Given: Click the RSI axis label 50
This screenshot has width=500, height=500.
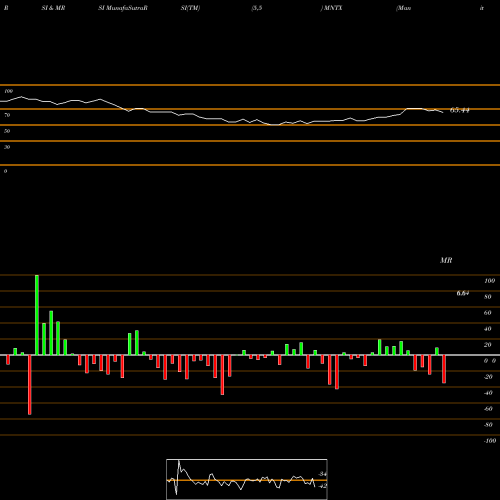Looking at the screenshot, I should tap(7, 131).
